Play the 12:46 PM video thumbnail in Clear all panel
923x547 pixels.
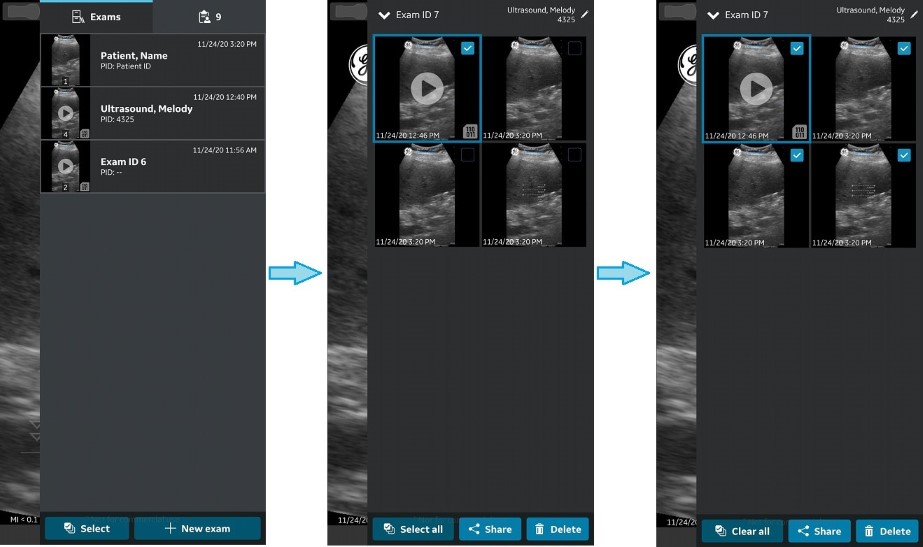tap(756, 89)
